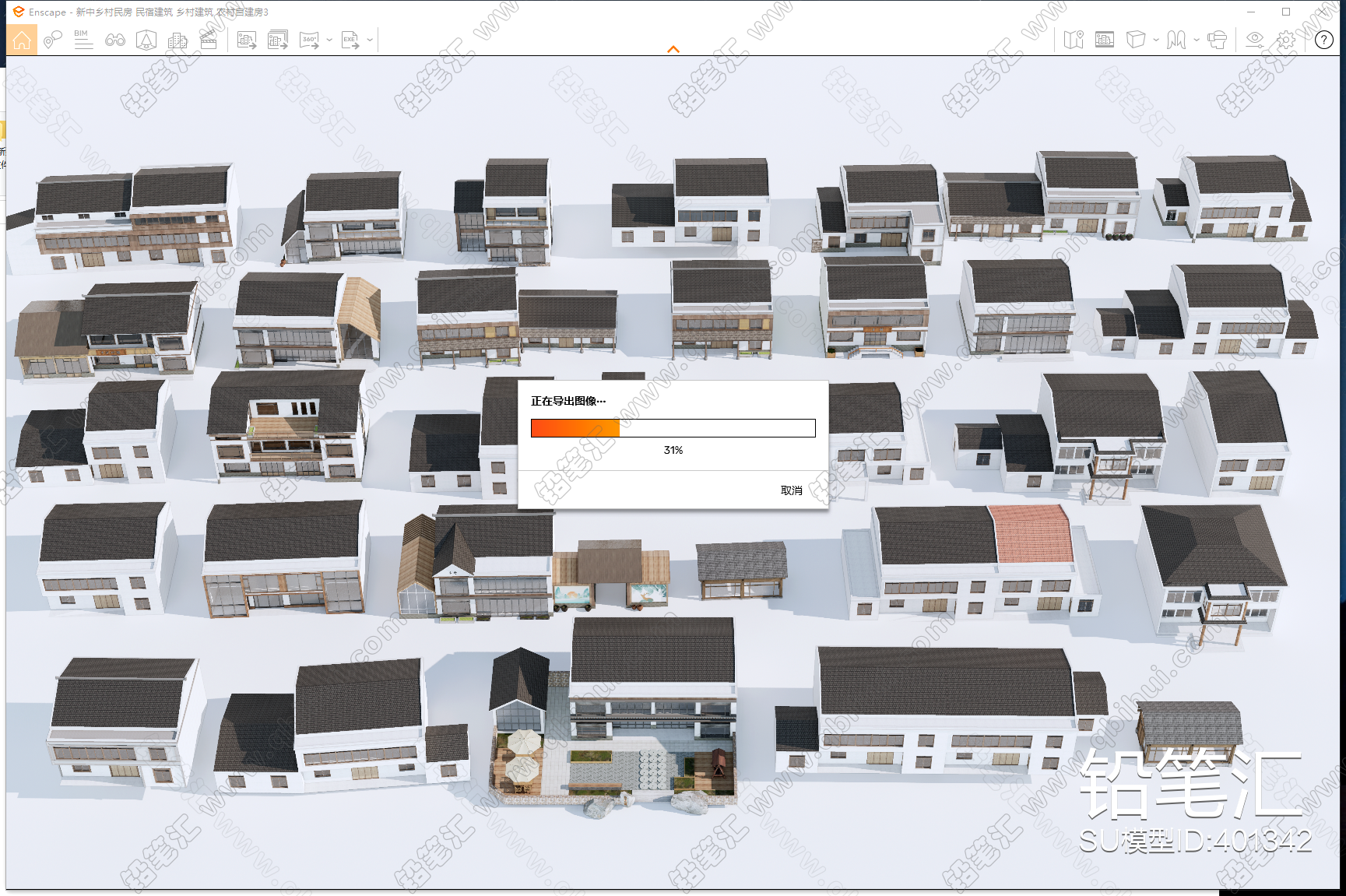Click the 31% progress label
1346x896 pixels.
point(673,451)
